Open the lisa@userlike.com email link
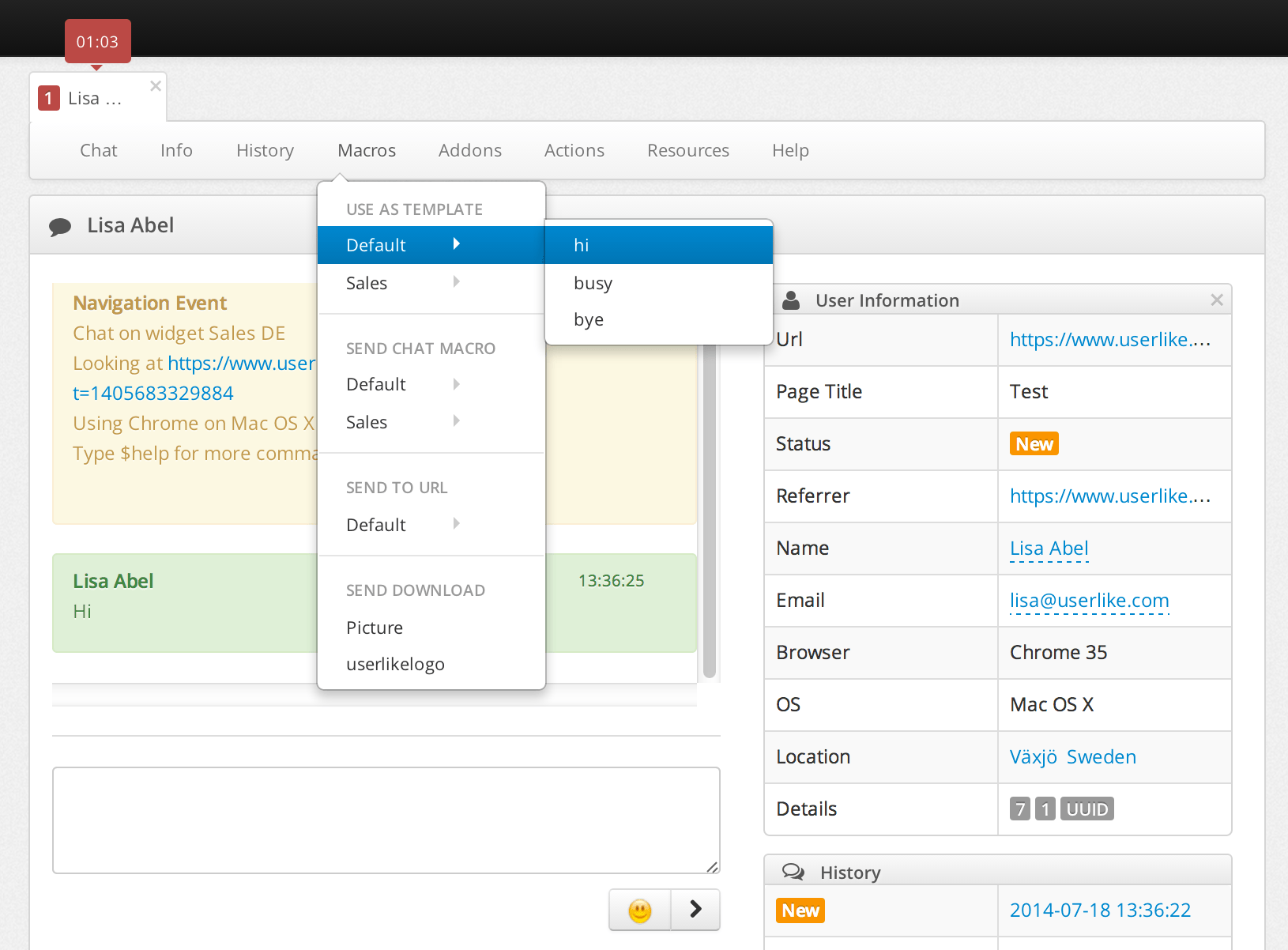Image resolution: width=1288 pixels, height=950 pixels. pos(1089,601)
